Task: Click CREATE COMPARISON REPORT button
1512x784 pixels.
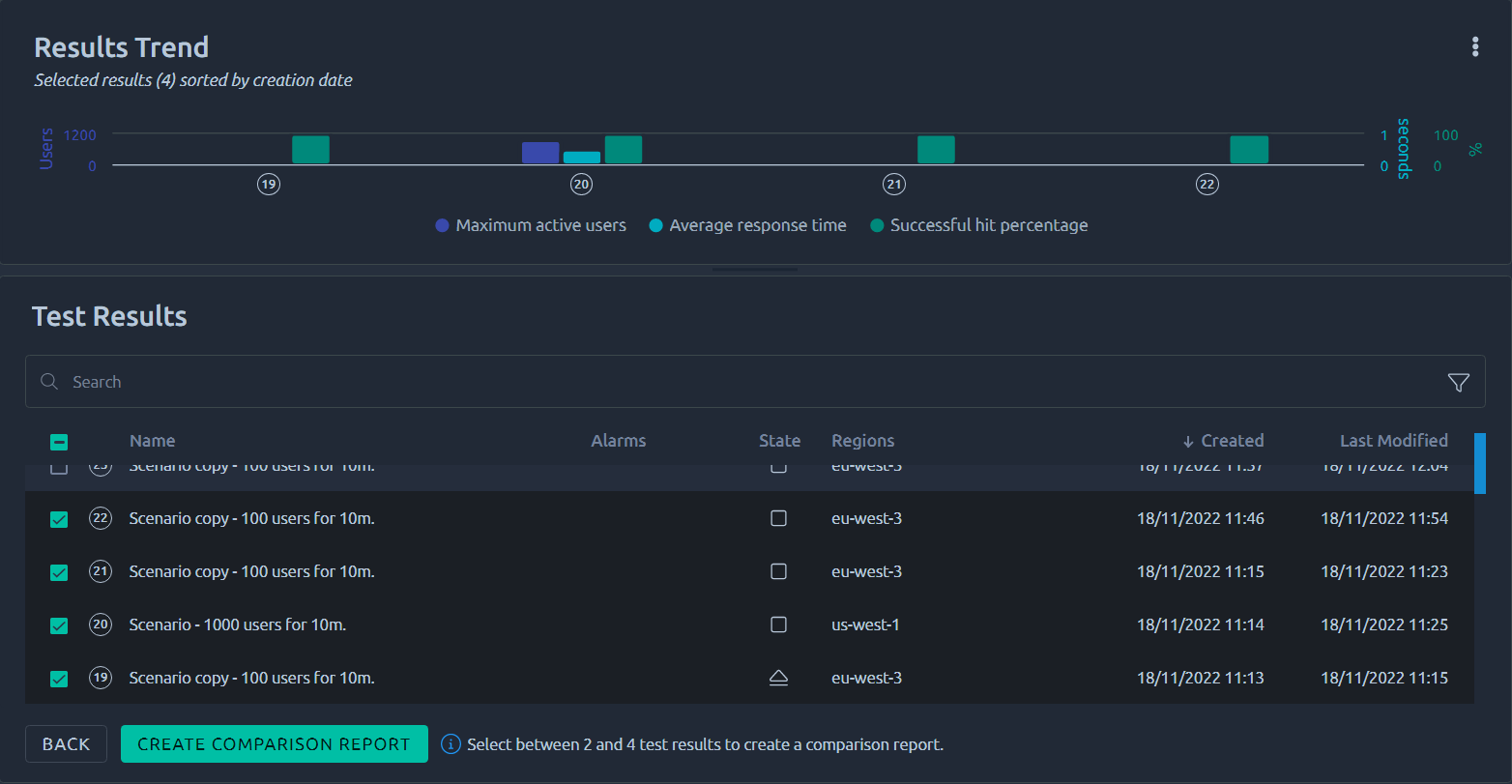Action: 275,744
